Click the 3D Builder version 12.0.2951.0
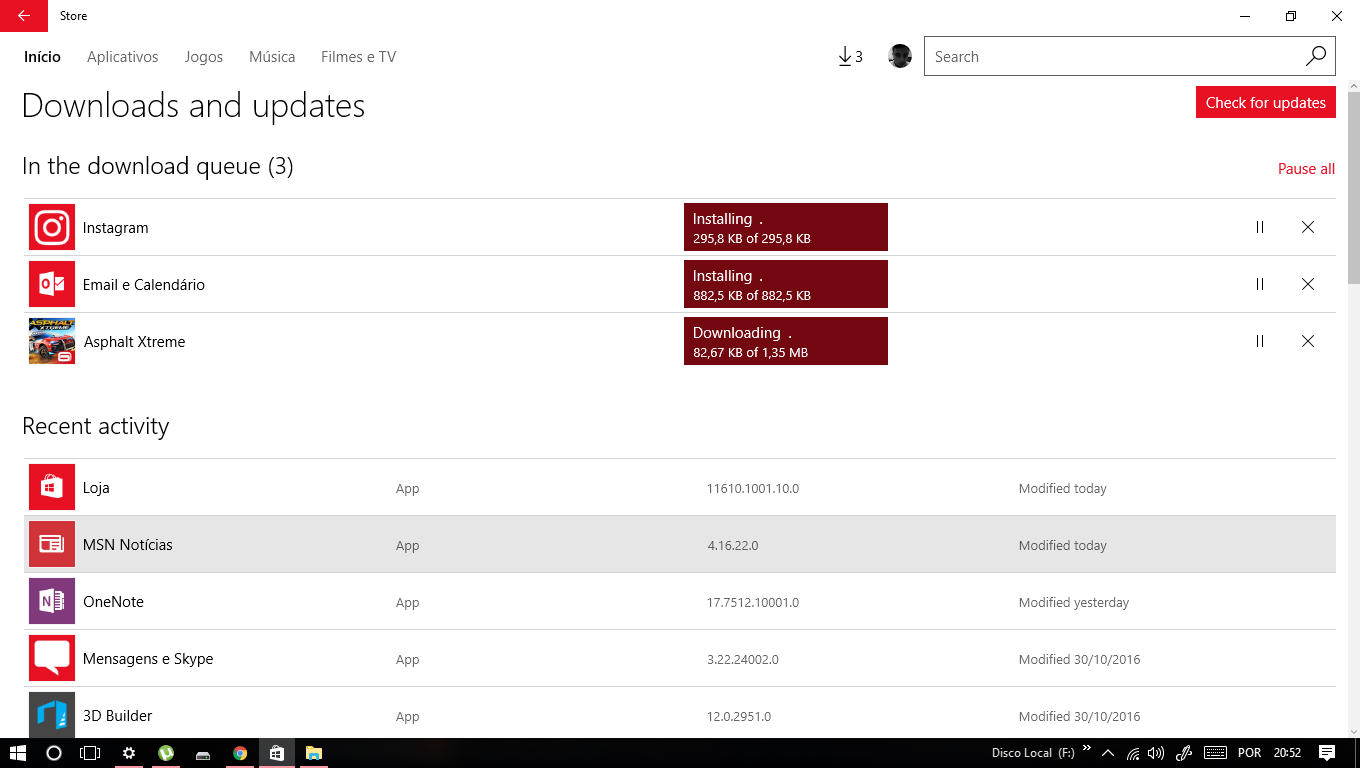 point(739,717)
